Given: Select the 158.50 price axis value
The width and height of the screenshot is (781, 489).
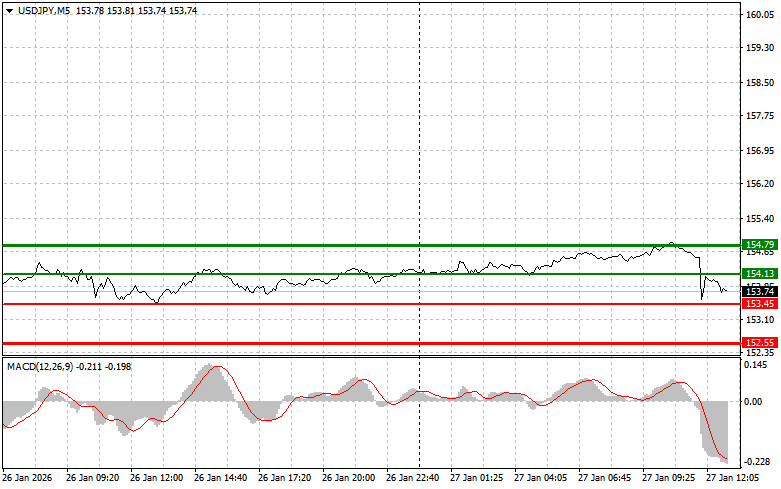Looking at the screenshot, I should click(x=760, y=83).
